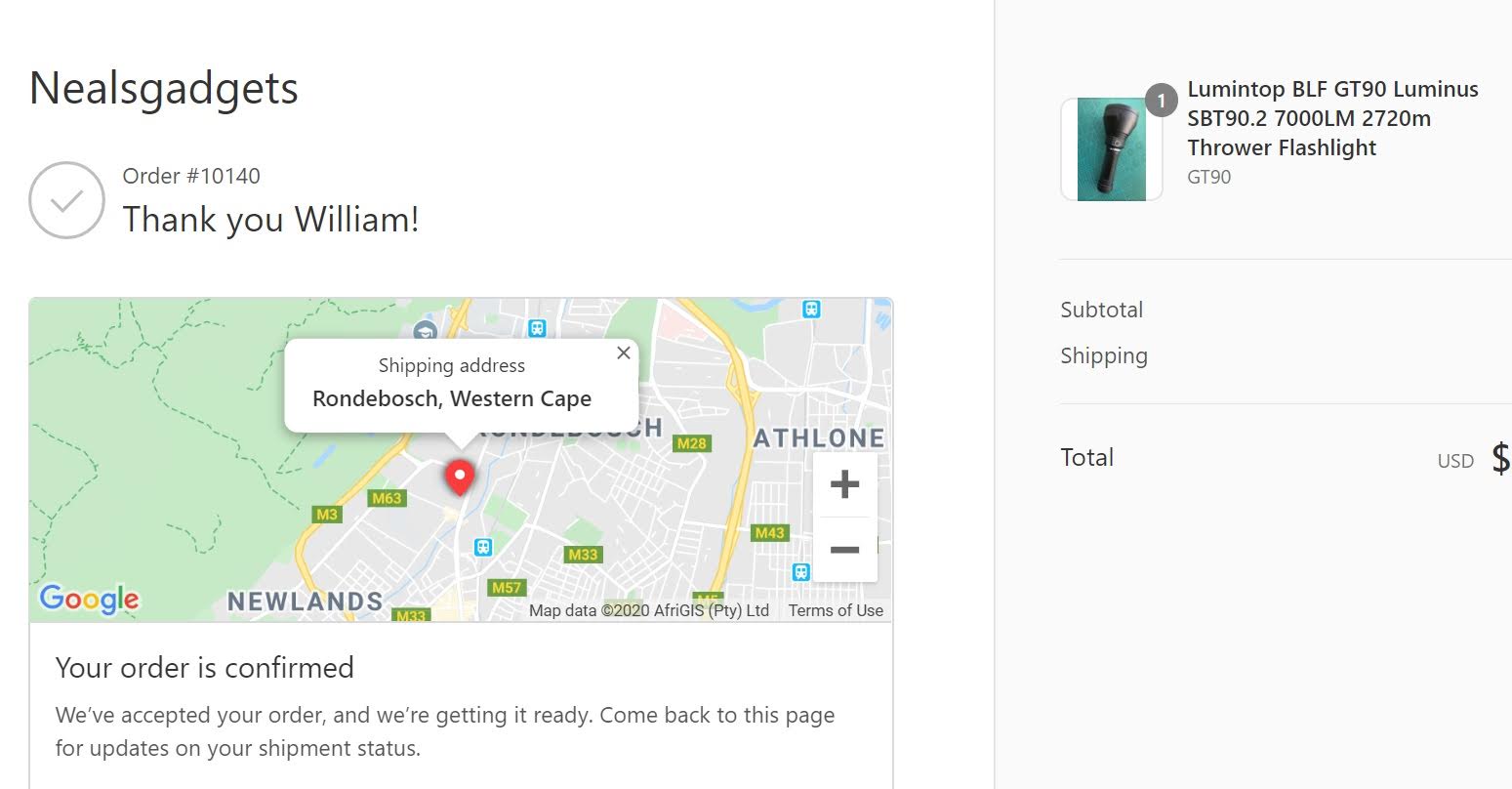Close the Shipping address map popup
Image resolution: width=1512 pixels, height=789 pixels.
tap(624, 353)
